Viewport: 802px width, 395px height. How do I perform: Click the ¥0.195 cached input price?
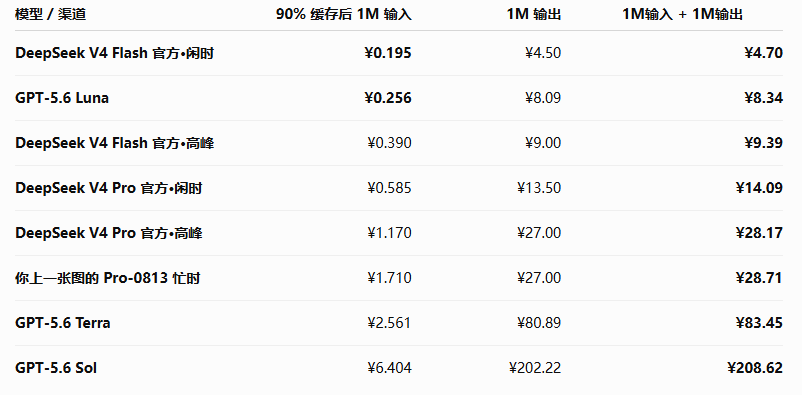388,53
